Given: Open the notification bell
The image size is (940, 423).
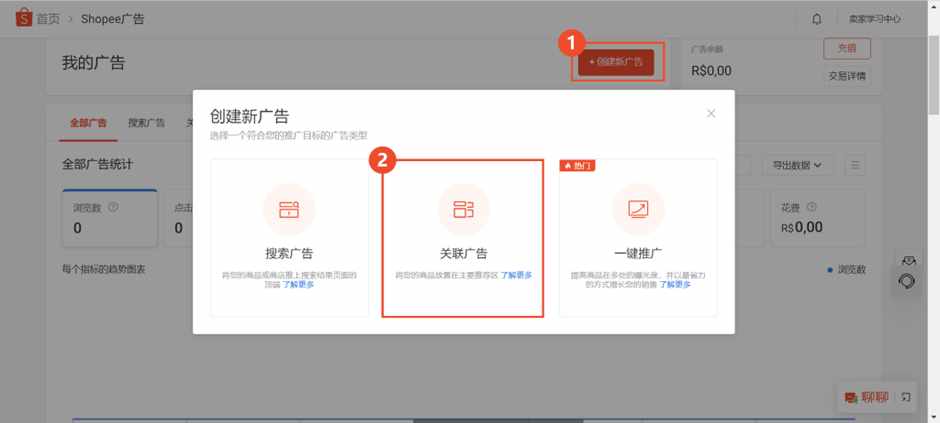Looking at the screenshot, I should pyautogui.click(x=817, y=19).
